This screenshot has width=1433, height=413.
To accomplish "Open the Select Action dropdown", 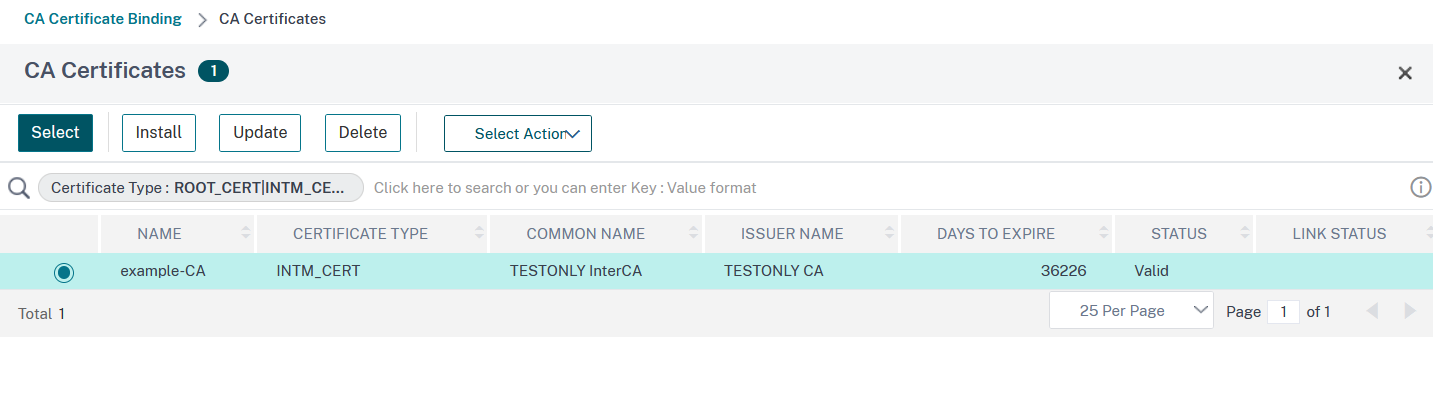I will pos(518,134).
